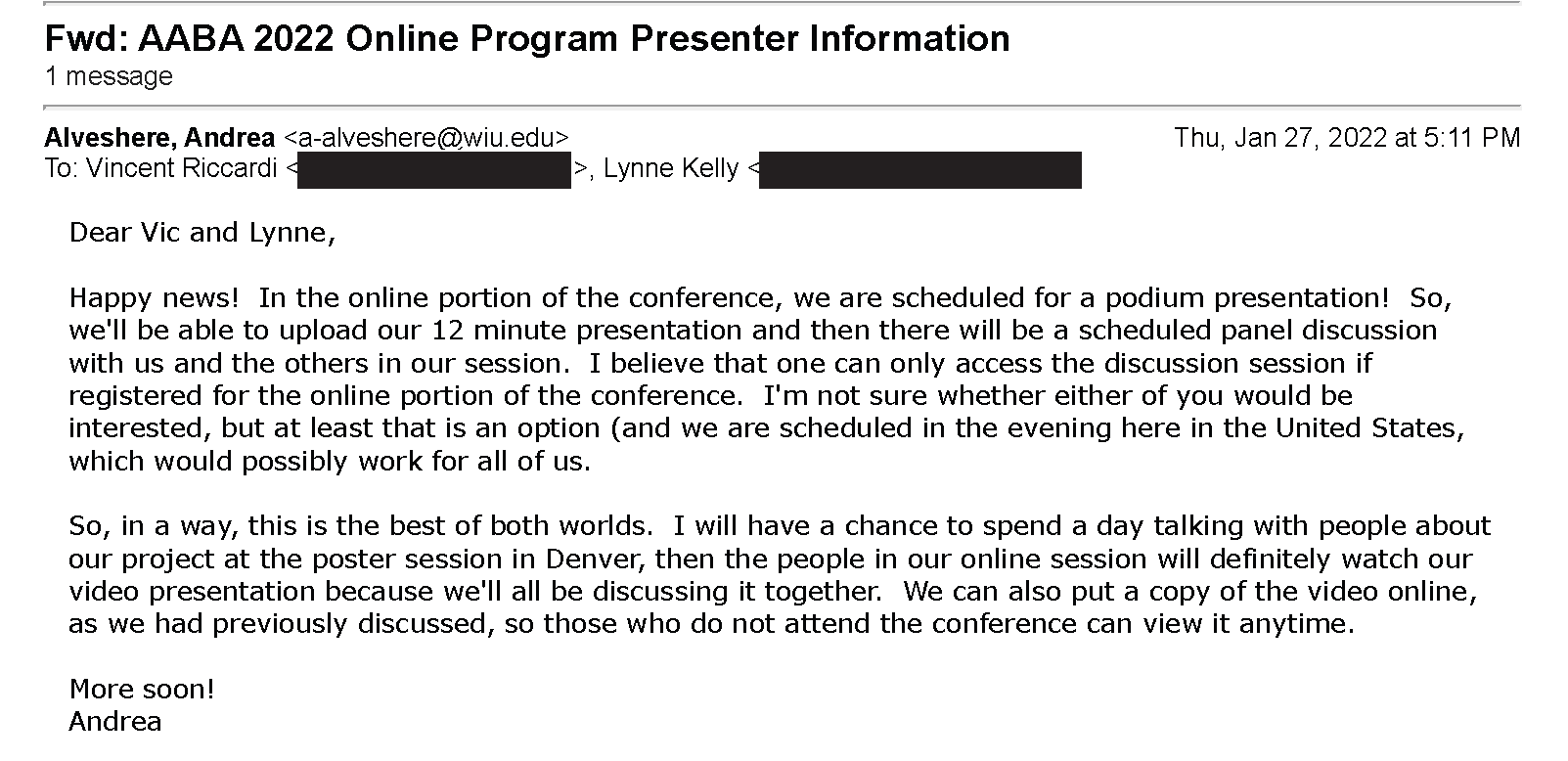This screenshot has width=1568, height=761.
Task: Click the redacted address after Vincent Riccardi
Action: pos(434,169)
